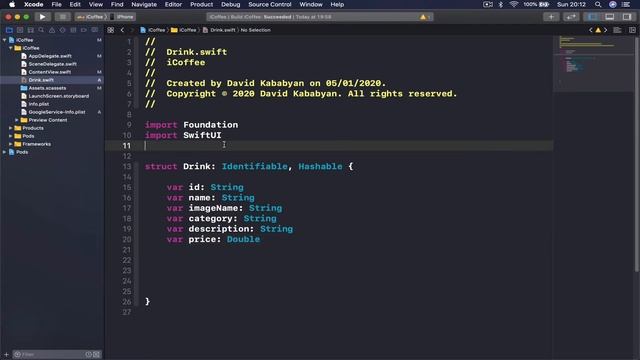Viewport: 640px width, 360px height.
Task: Open the Source Control navigator
Action: tap(20, 30)
